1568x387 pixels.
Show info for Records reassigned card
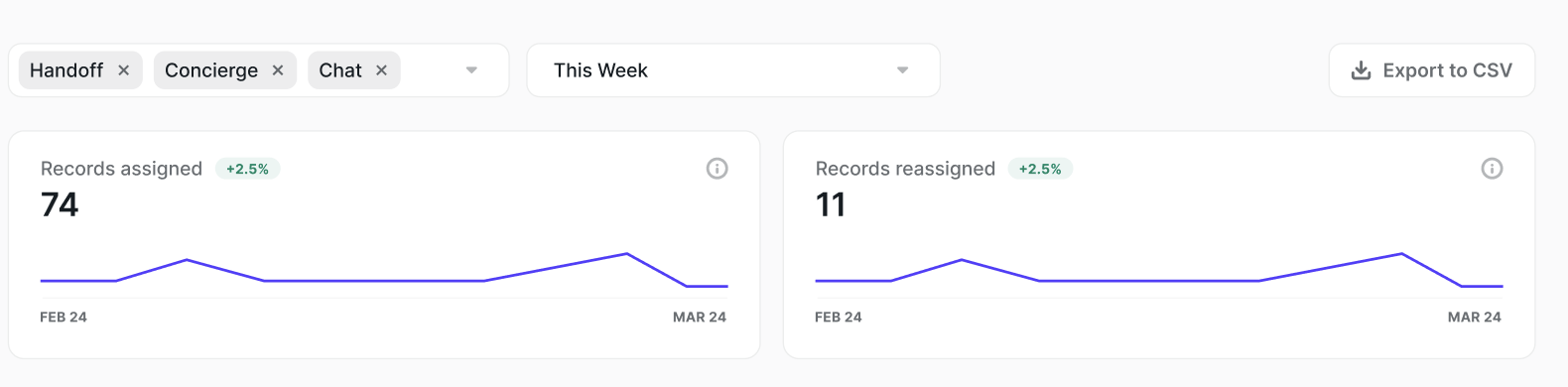coord(1492,169)
